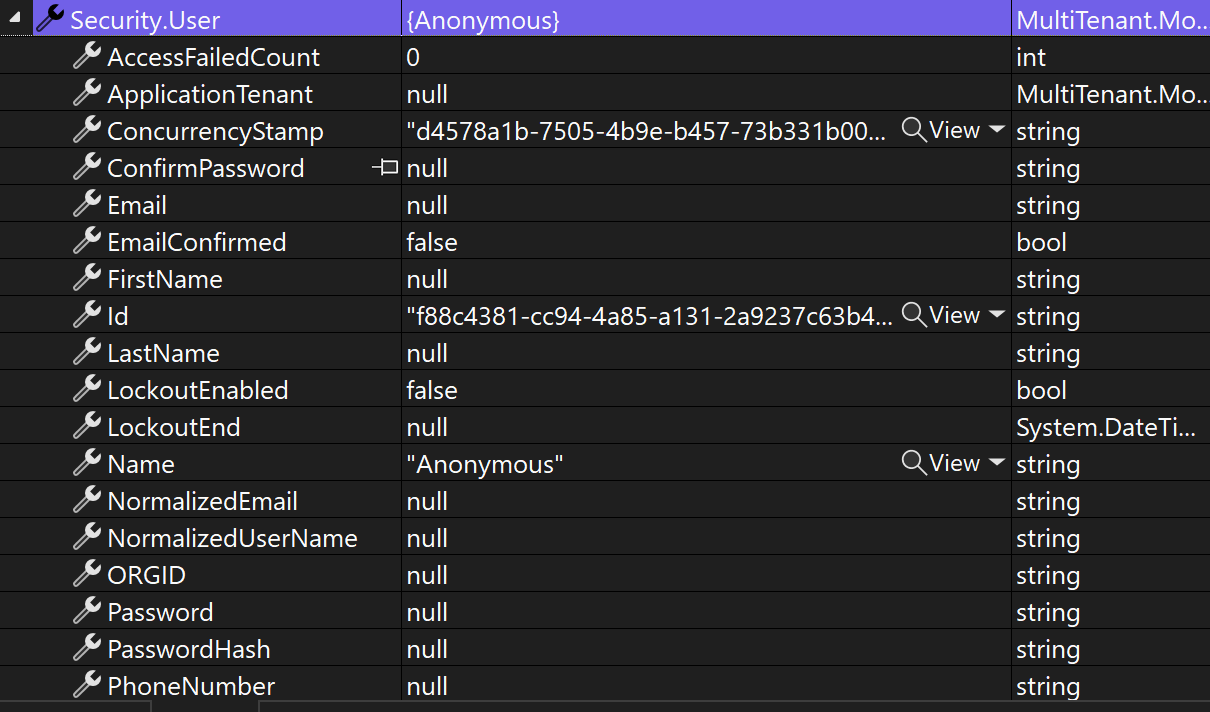Expand visualizer dropdown arrow in ConcurrencyStamp row
Image resolution: width=1210 pixels, height=712 pixels.
tap(996, 130)
